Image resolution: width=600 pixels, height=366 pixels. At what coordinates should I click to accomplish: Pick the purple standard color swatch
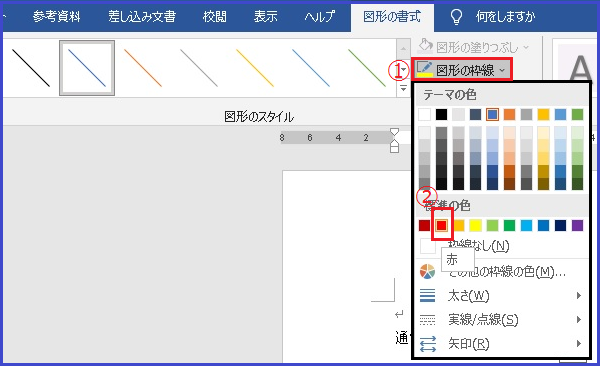click(x=577, y=225)
